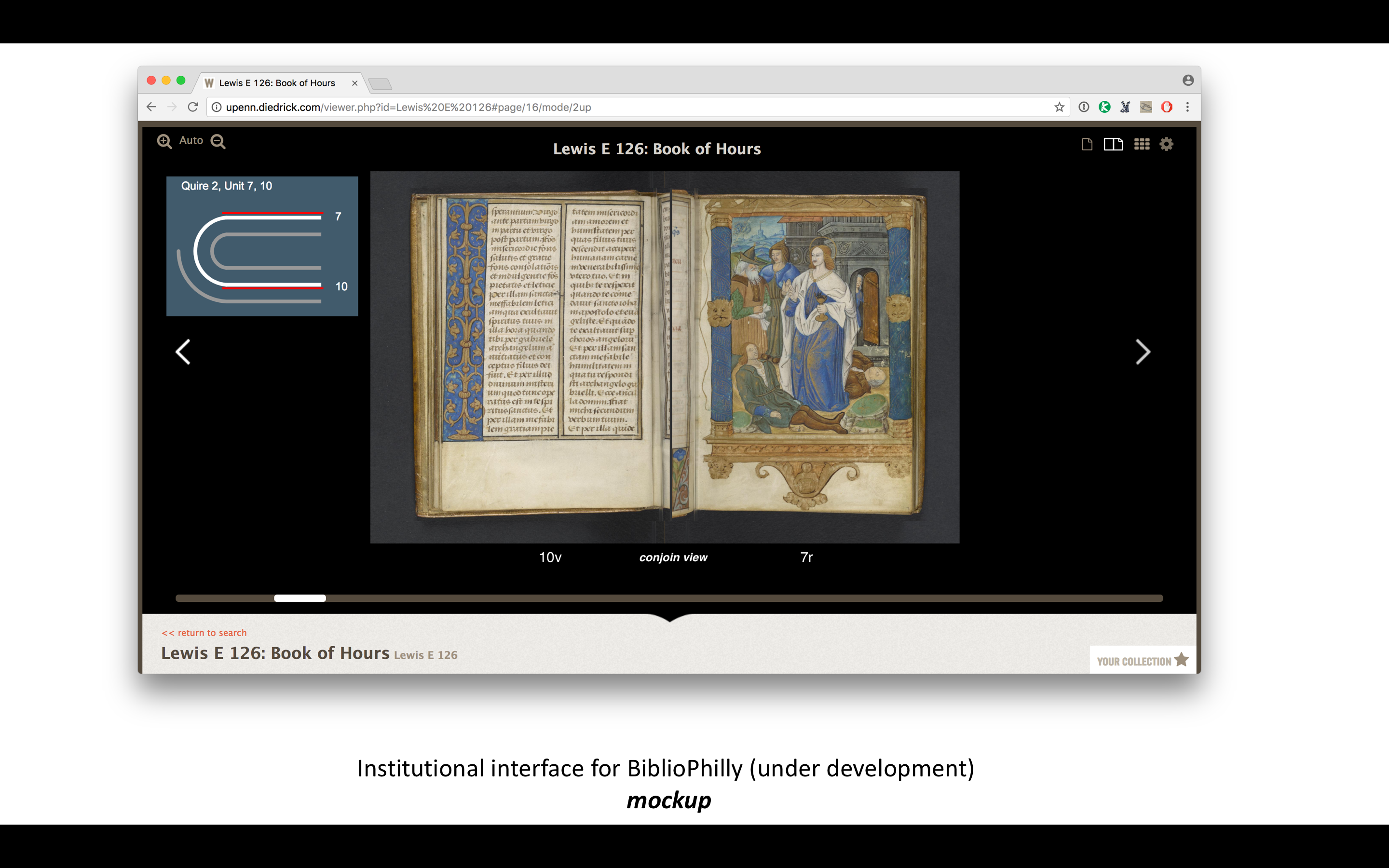Switch to two-page book view icon
Viewport: 1389px width, 868px height.
pos(1113,144)
